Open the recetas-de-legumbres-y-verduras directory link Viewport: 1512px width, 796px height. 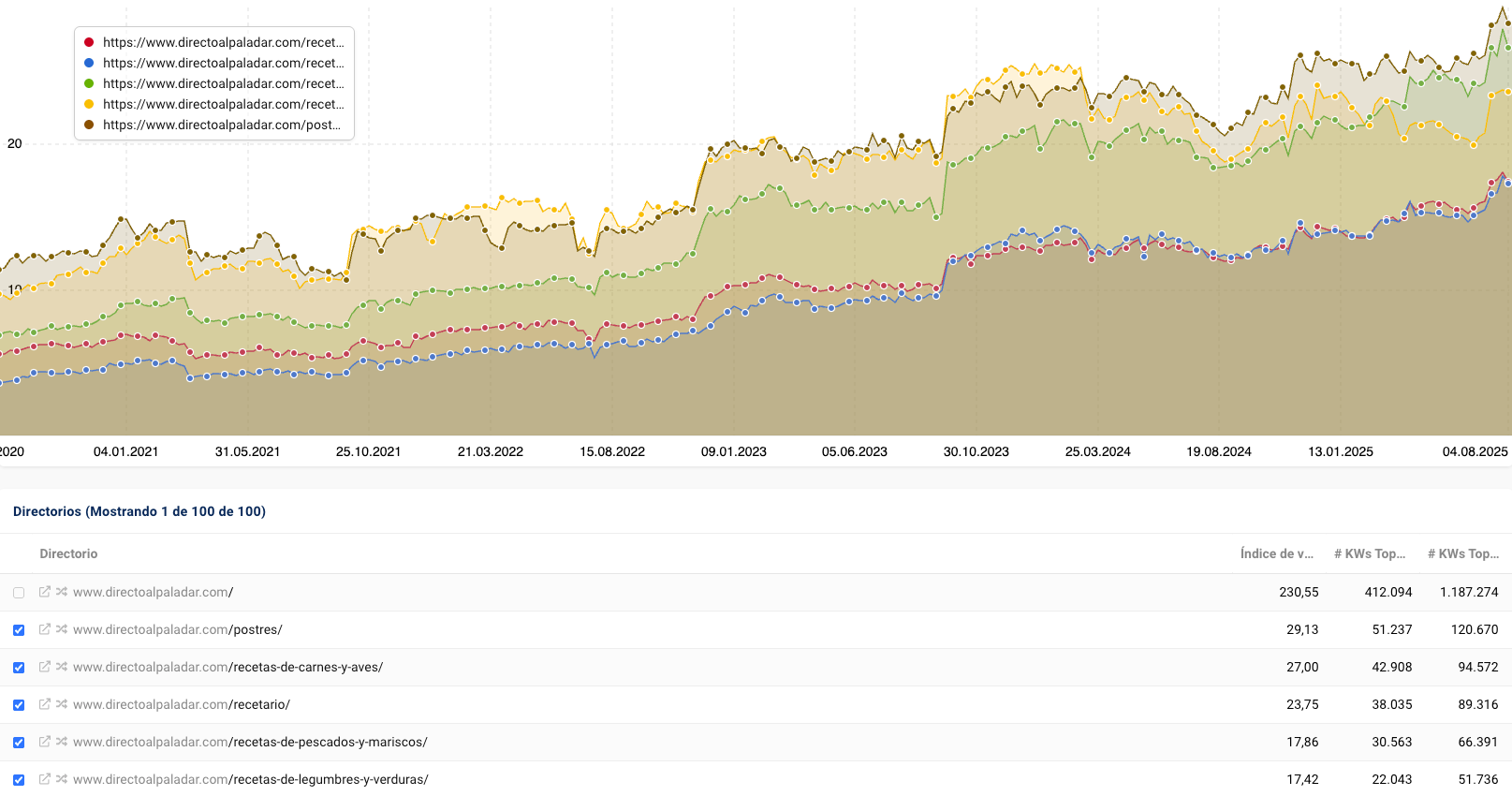pos(251,779)
